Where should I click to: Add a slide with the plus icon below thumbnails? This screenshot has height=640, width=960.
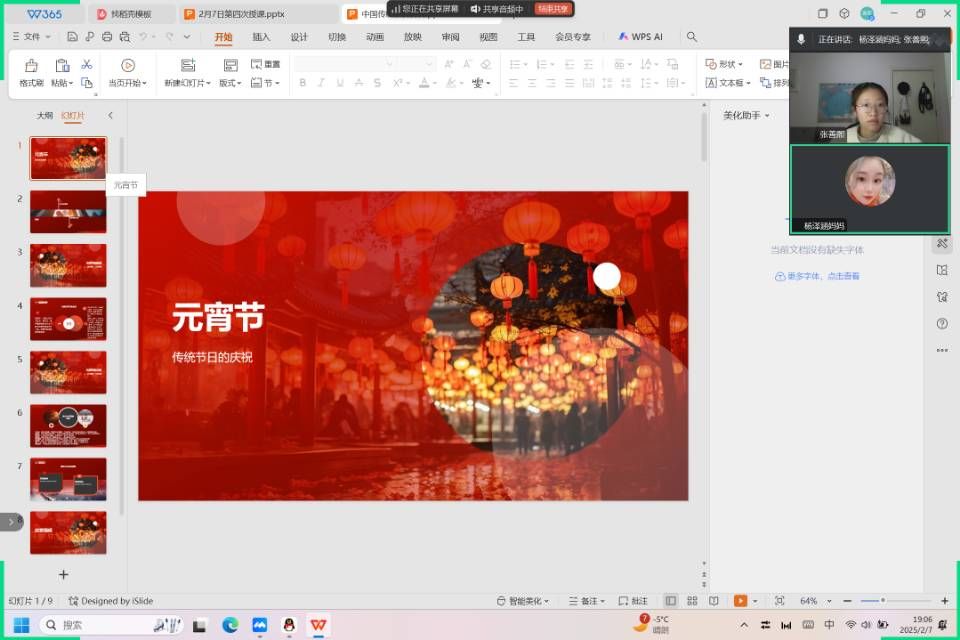point(63,574)
